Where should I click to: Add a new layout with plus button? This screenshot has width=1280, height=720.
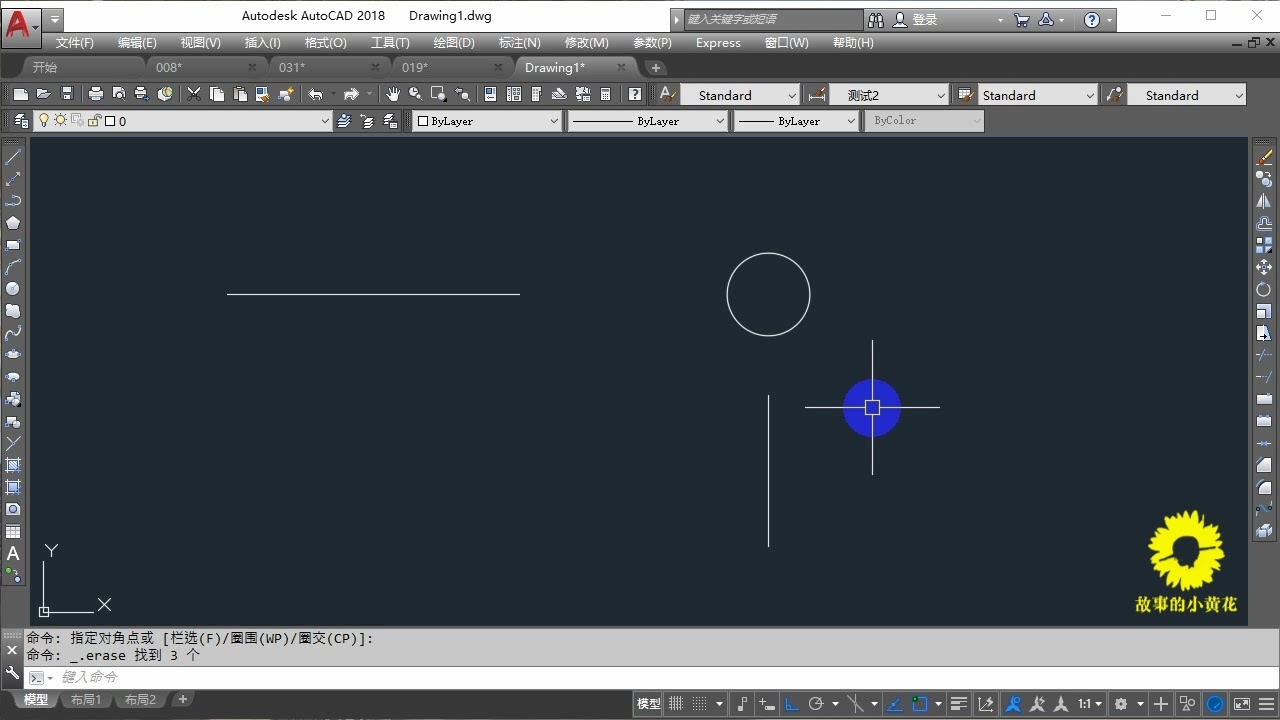click(x=183, y=700)
